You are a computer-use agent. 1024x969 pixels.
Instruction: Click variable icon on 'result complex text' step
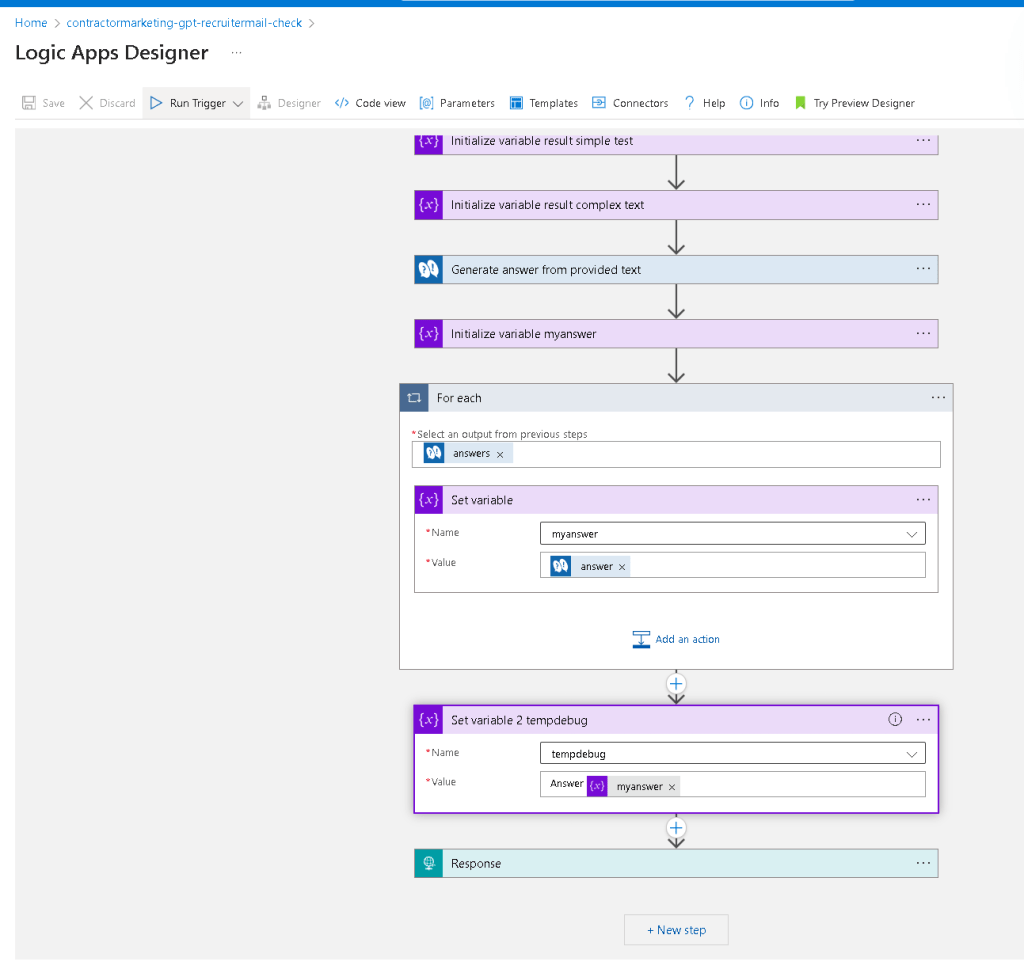[428, 205]
